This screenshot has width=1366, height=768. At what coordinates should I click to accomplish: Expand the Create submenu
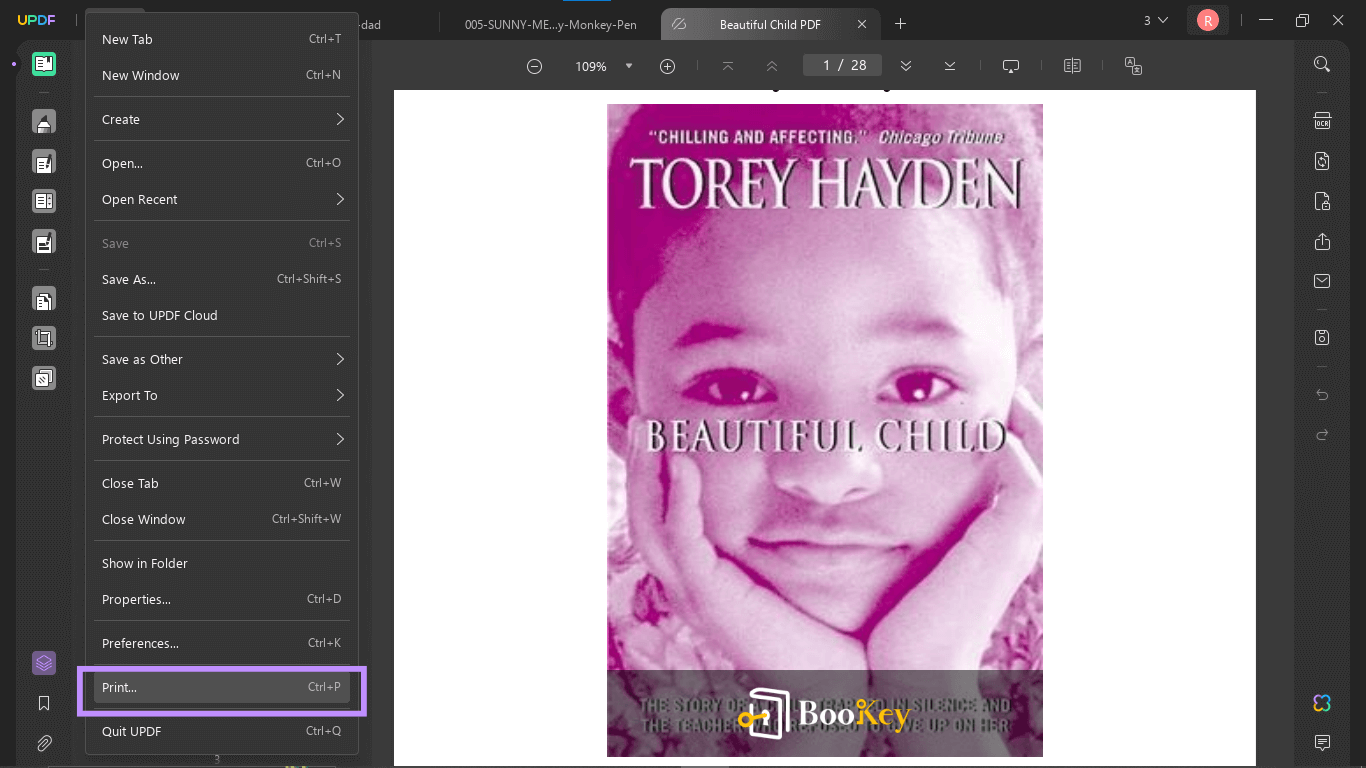(221, 119)
